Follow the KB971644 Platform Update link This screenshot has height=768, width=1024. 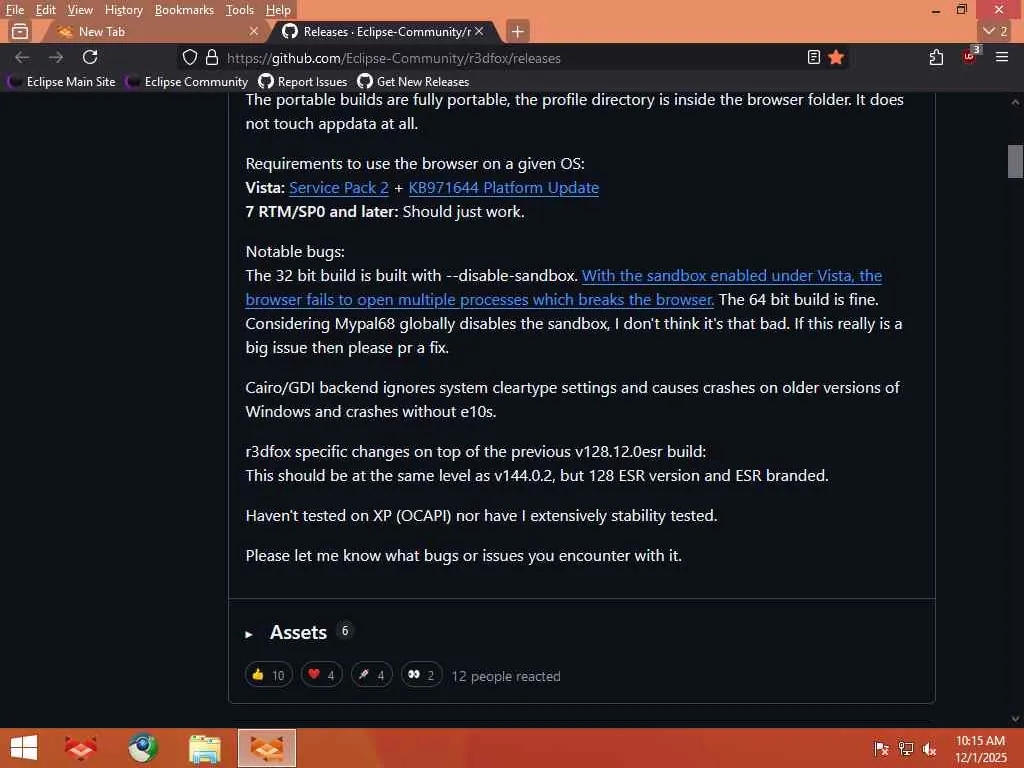click(504, 187)
